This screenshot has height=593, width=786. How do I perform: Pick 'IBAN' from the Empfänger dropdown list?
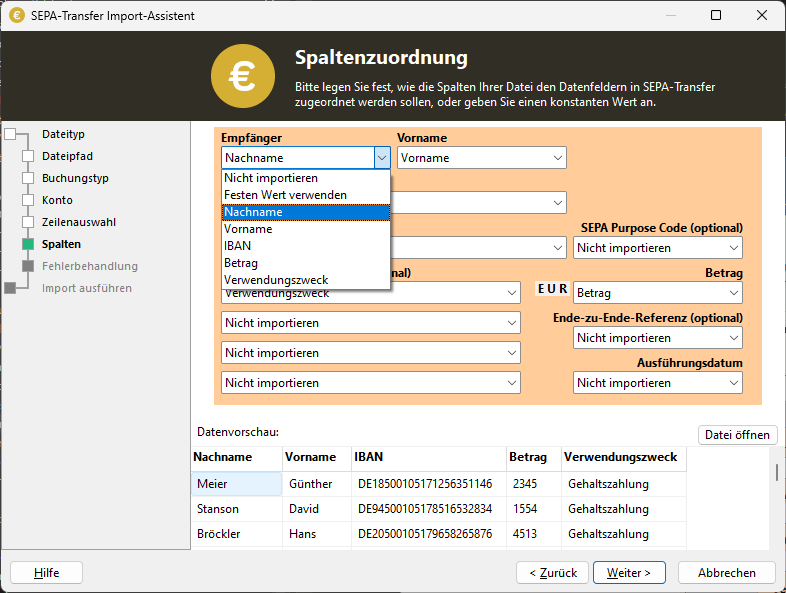click(x=237, y=245)
